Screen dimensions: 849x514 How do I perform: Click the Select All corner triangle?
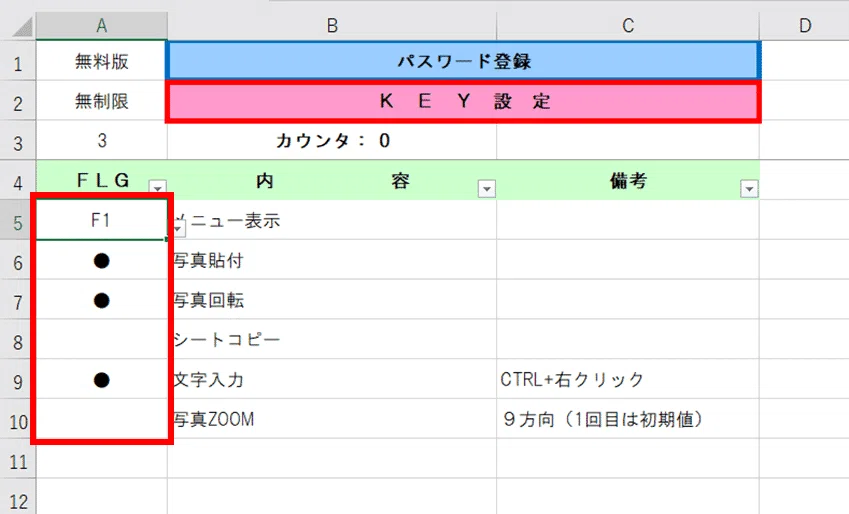(22, 26)
